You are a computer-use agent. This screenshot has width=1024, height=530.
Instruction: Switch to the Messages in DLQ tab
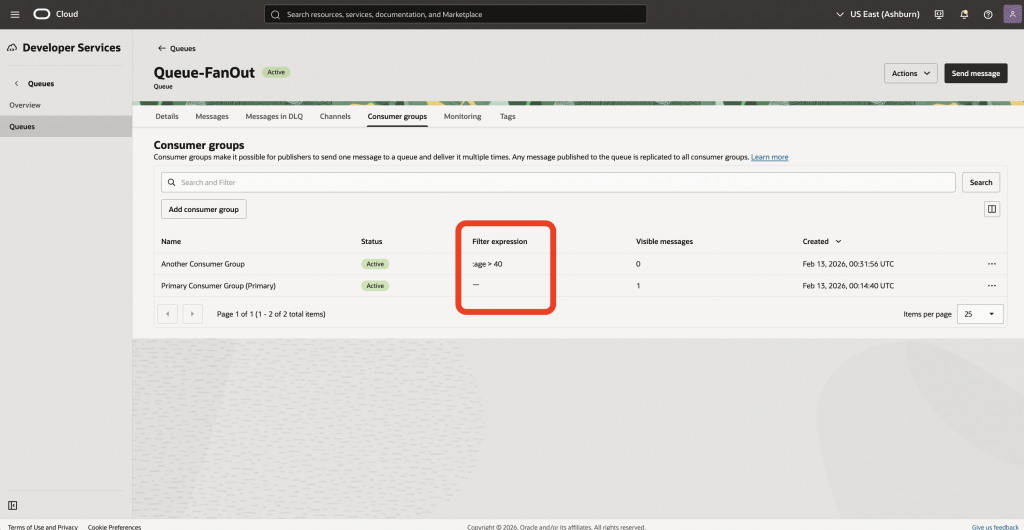coord(274,116)
